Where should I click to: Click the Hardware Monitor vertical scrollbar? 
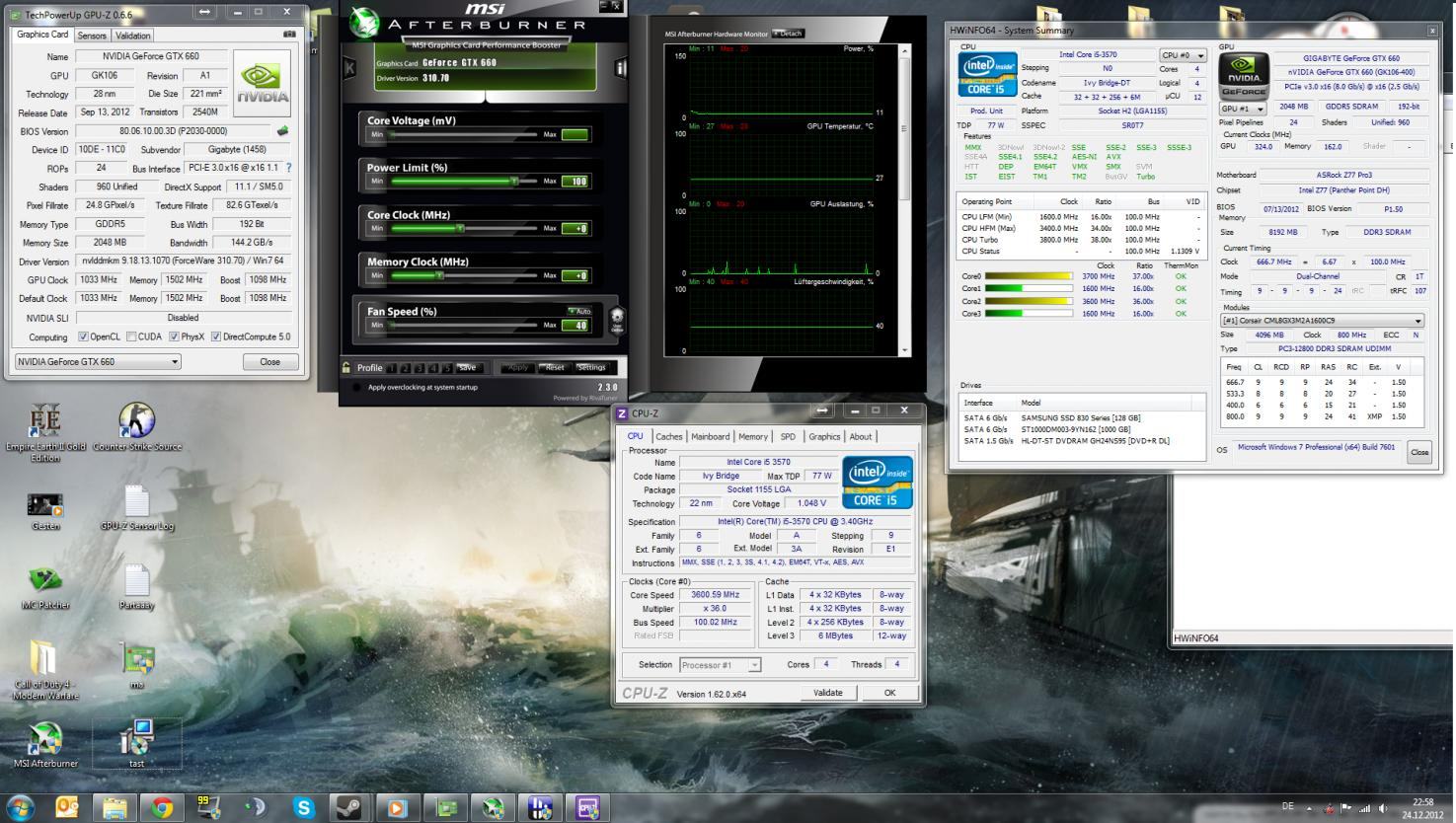(904, 201)
